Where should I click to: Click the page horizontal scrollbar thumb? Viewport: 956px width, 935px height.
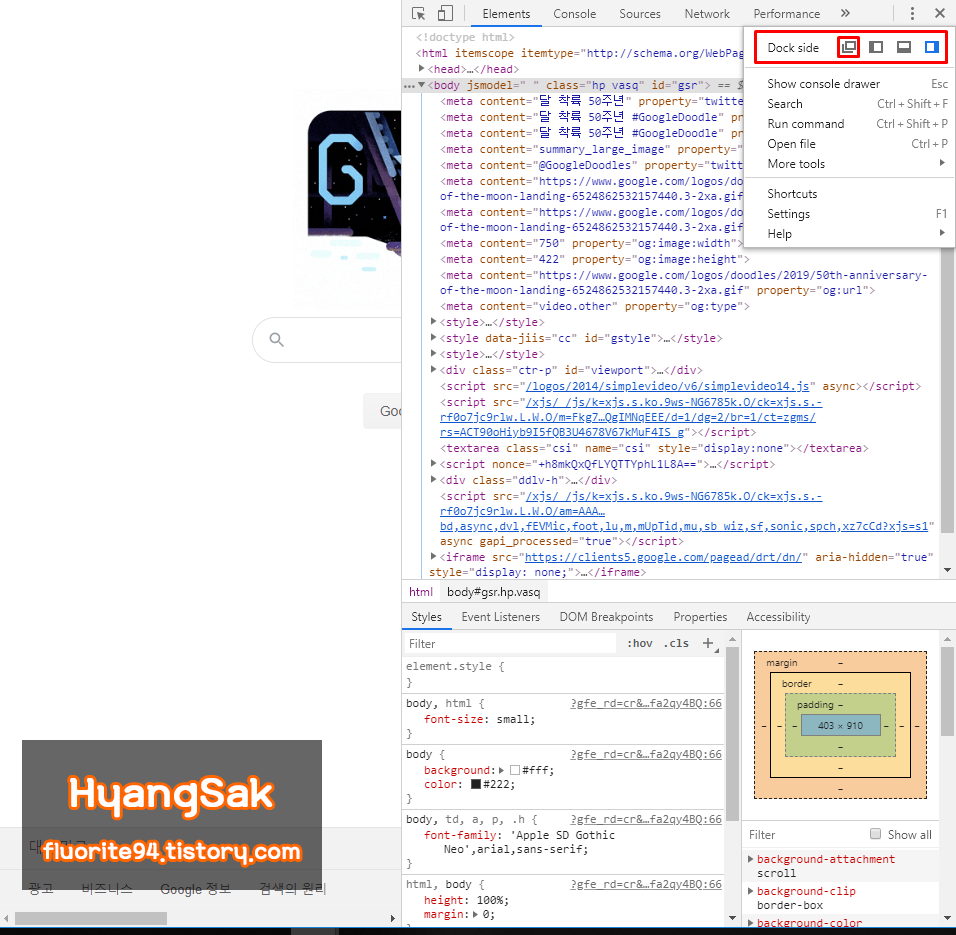point(91,918)
